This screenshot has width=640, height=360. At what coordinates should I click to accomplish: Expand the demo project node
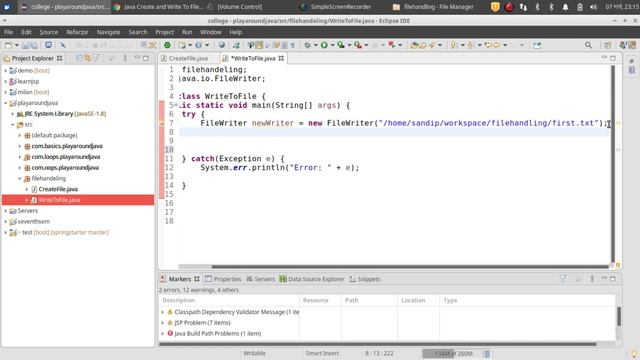[6, 71]
